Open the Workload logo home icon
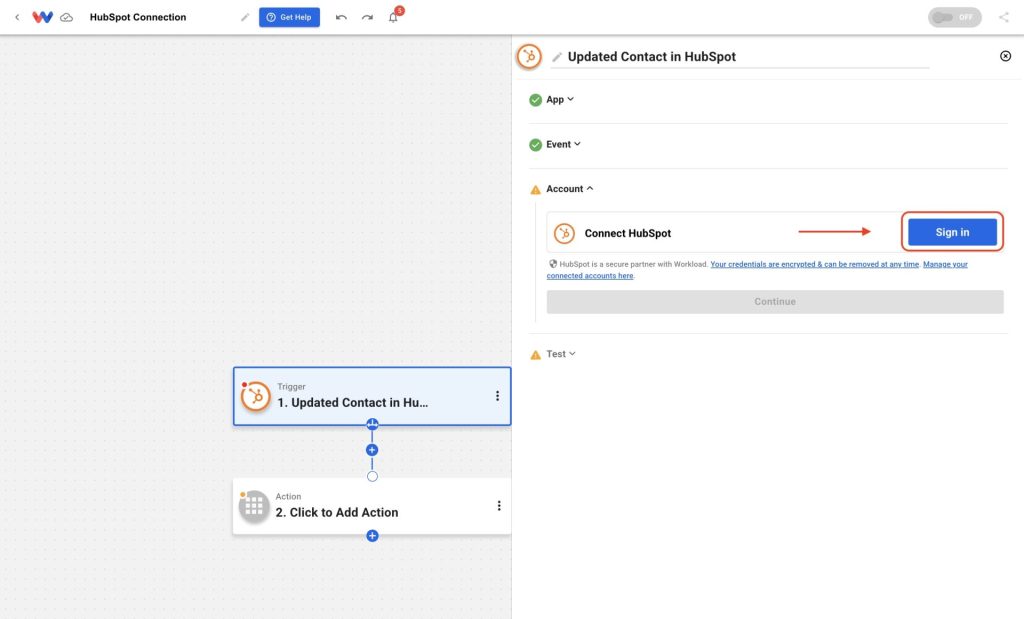 tap(42, 17)
